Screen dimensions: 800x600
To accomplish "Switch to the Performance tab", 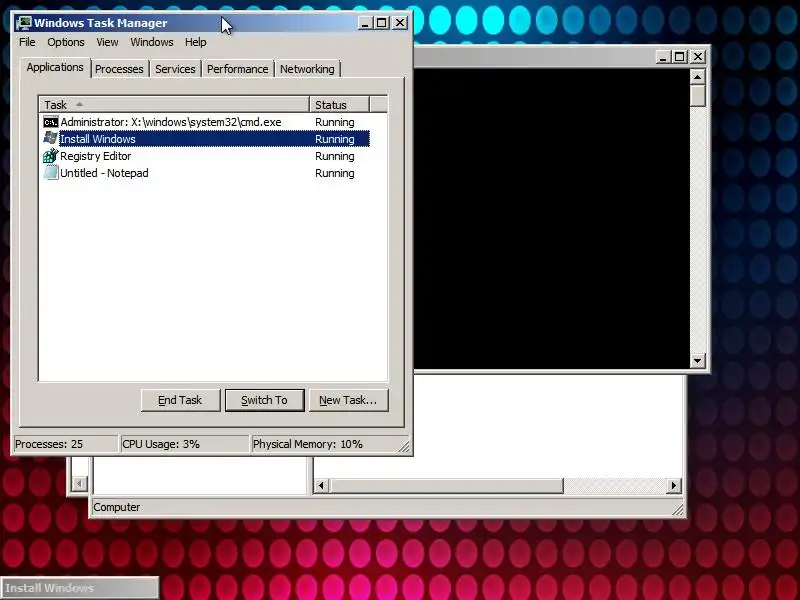I will [x=237, y=69].
